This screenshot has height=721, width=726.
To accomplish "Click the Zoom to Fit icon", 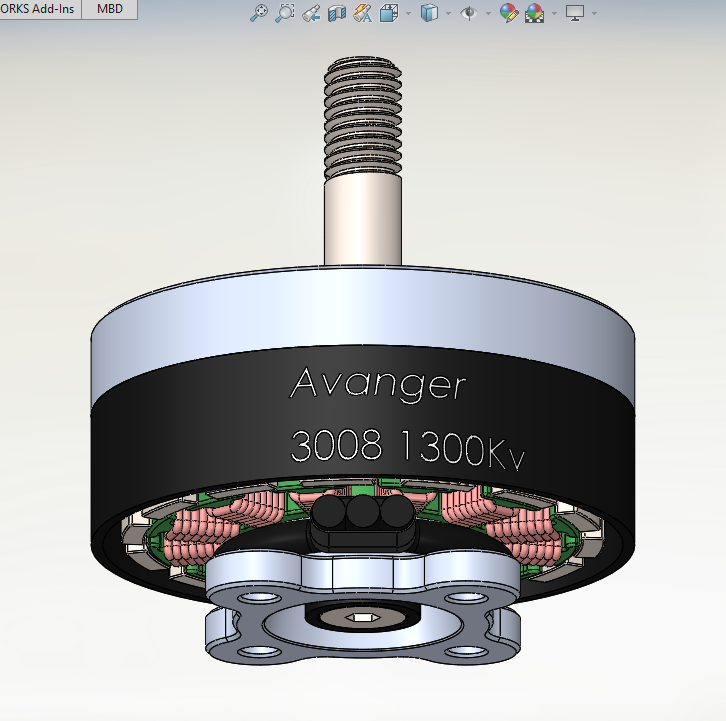I will [258, 13].
